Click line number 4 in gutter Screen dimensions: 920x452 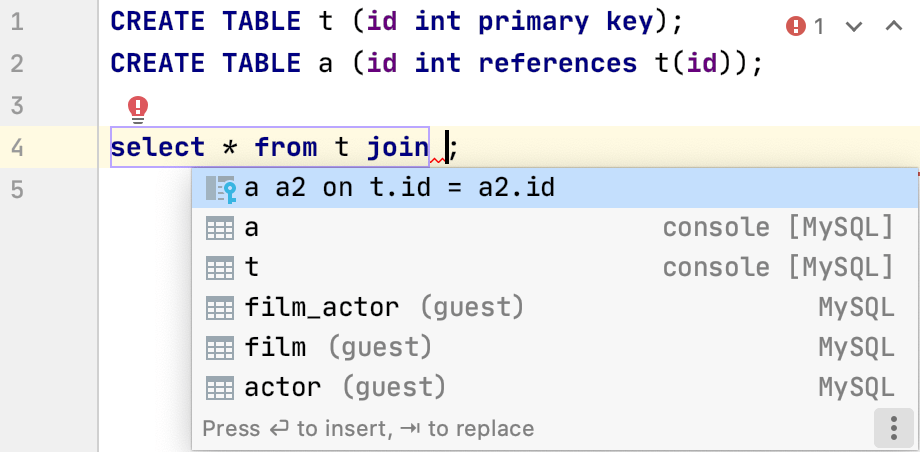tap(17, 149)
